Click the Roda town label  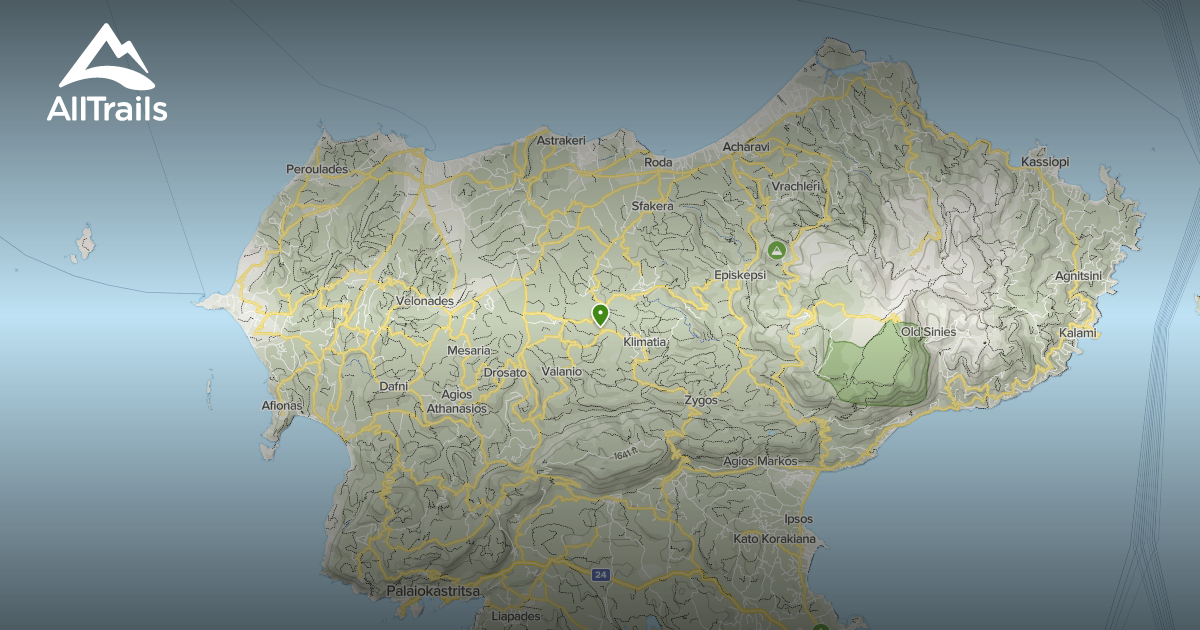point(658,162)
